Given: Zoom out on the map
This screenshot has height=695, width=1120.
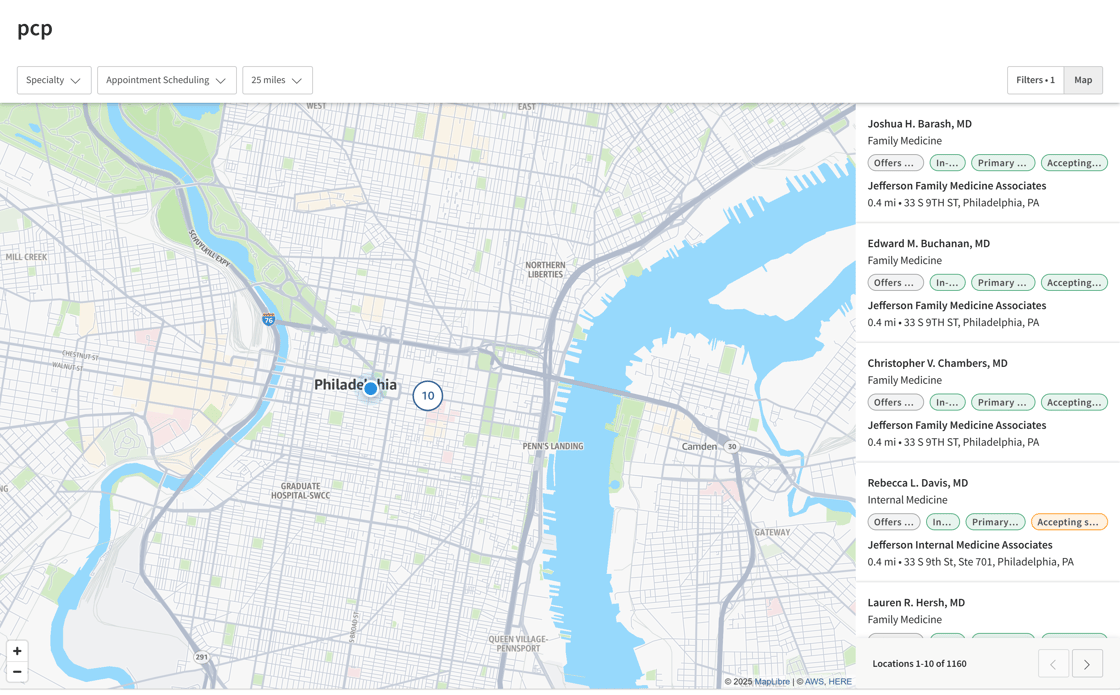Looking at the screenshot, I should tap(17, 671).
